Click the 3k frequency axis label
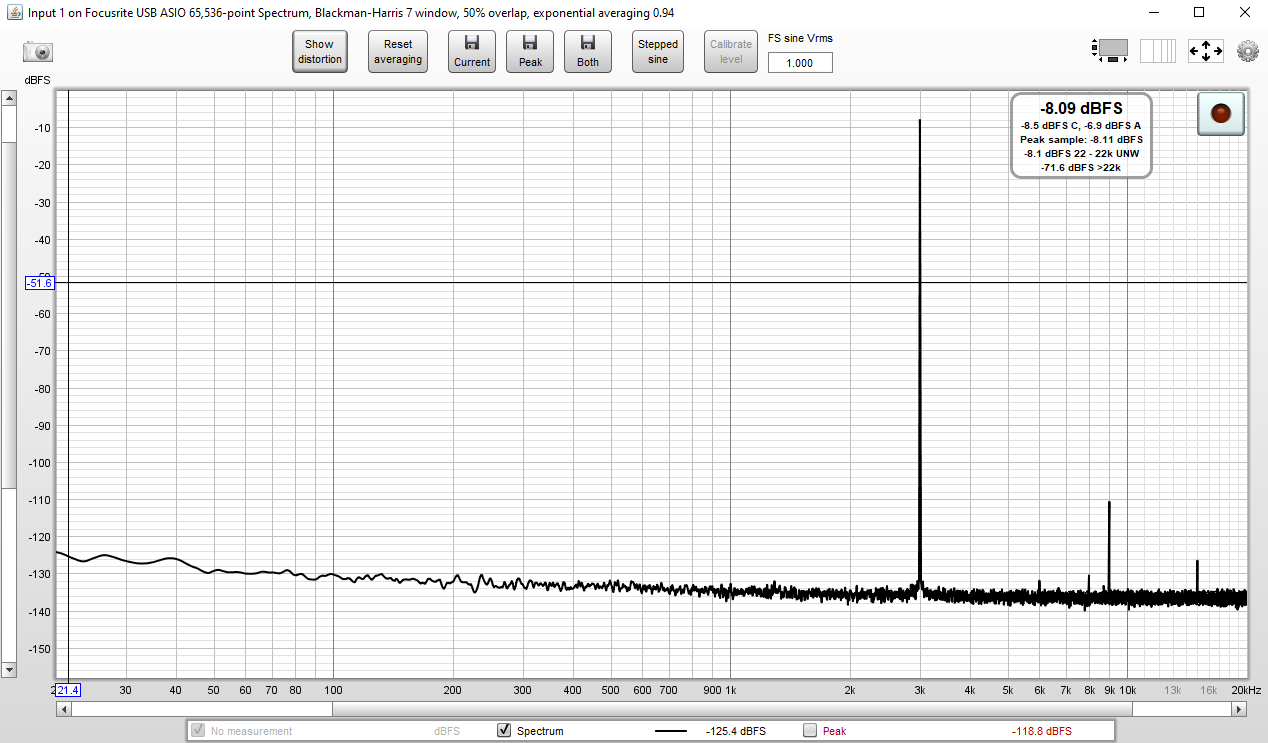This screenshot has width=1268, height=743. click(x=919, y=690)
